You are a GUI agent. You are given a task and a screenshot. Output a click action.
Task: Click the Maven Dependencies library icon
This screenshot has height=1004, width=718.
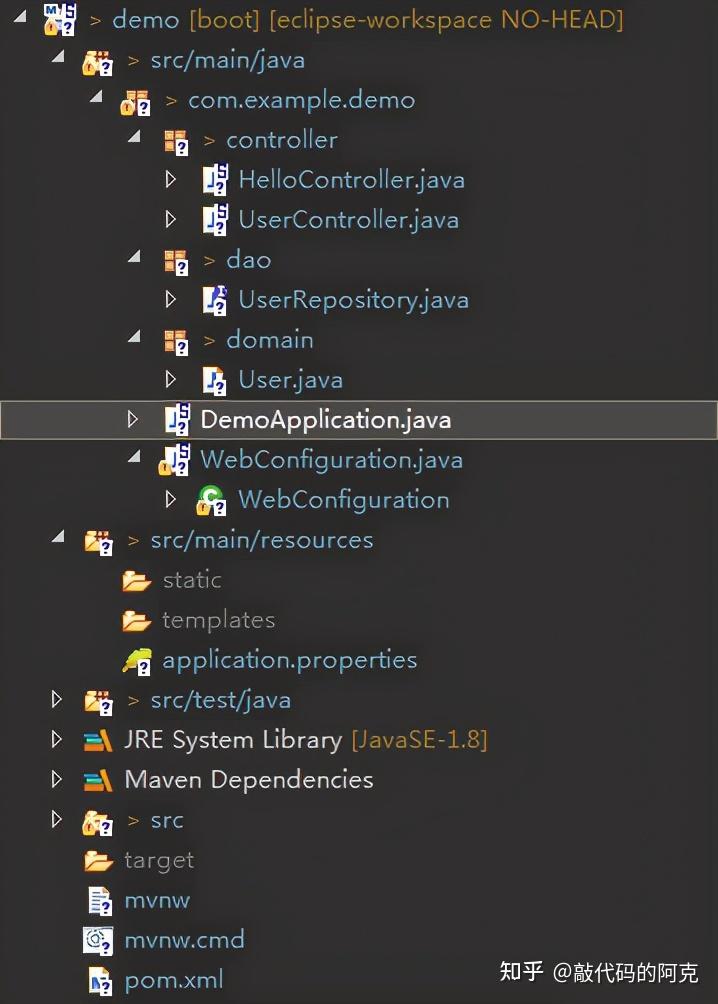pyautogui.click(x=98, y=781)
